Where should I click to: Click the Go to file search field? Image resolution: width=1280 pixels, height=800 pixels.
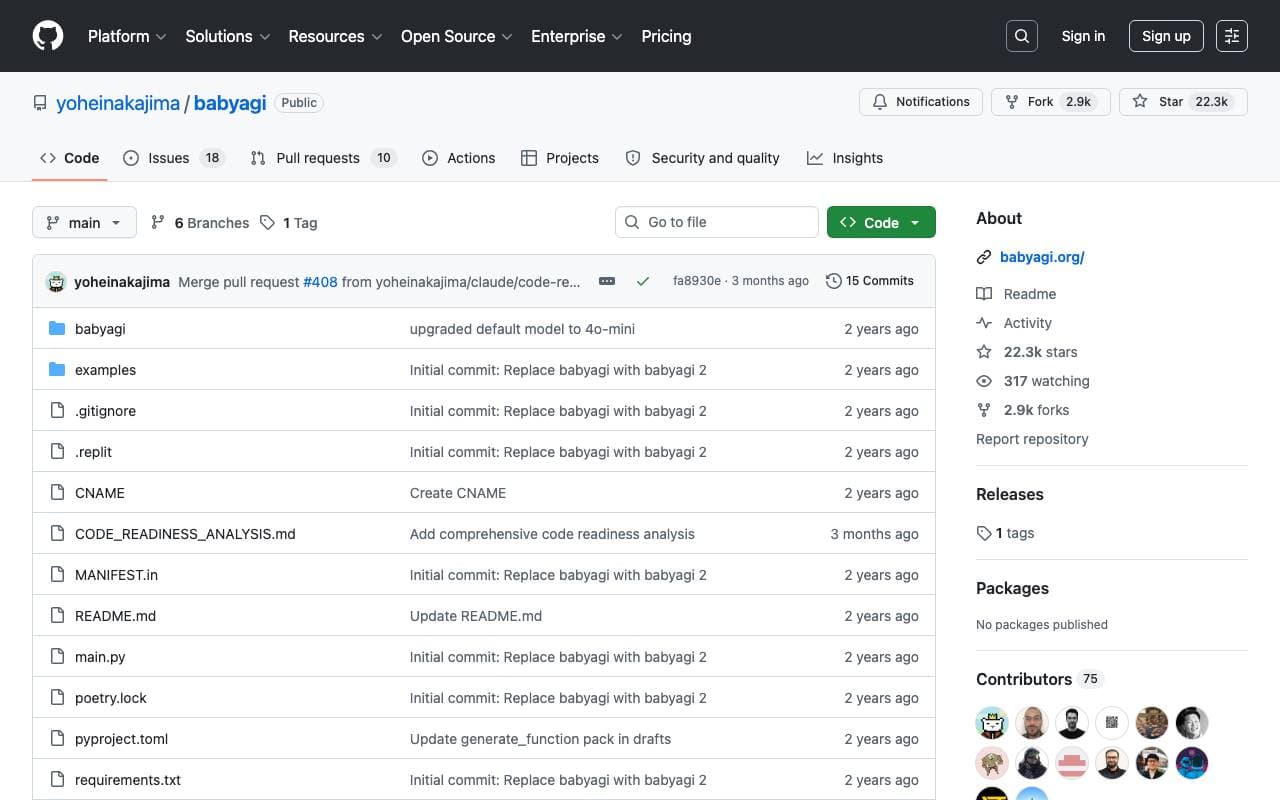tap(717, 222)
